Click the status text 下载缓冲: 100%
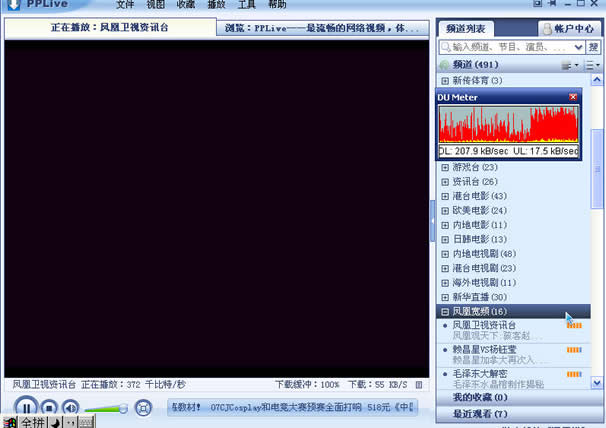 (307, 385)
